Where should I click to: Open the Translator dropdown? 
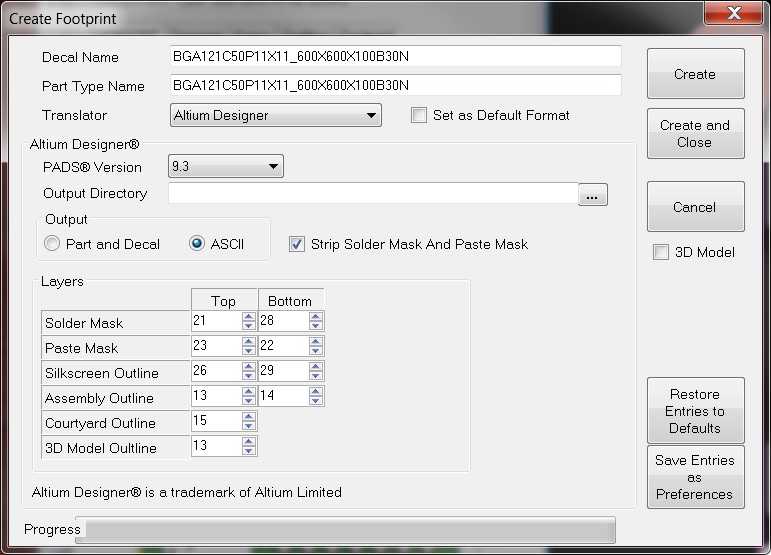coord(276,115)
